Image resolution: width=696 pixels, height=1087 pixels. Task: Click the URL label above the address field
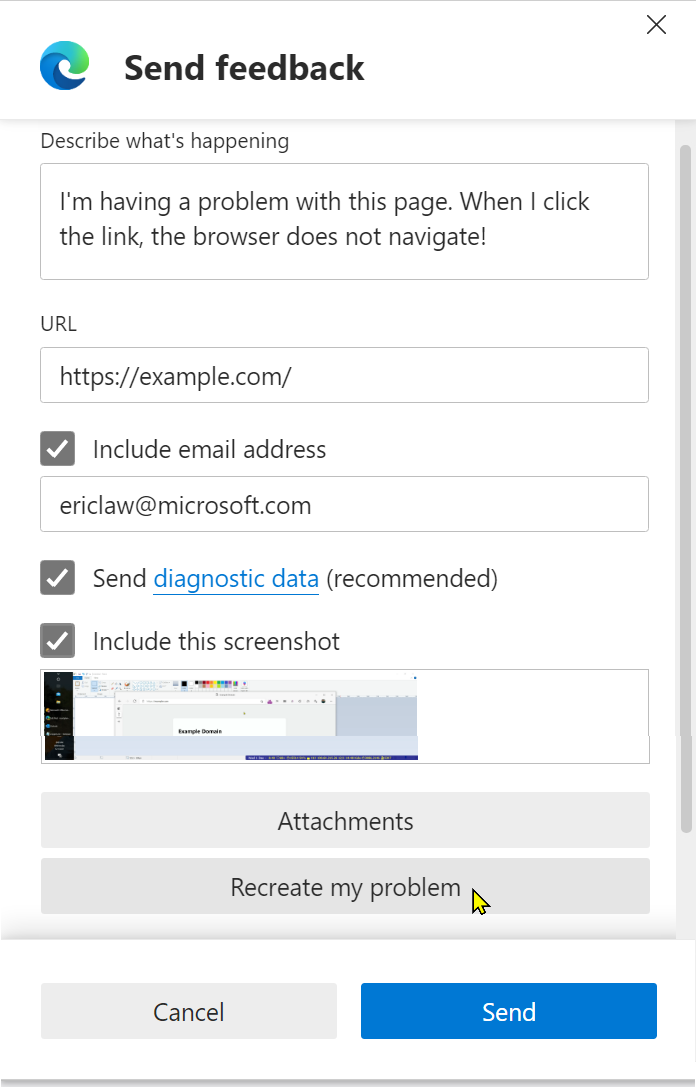point(58,324)
